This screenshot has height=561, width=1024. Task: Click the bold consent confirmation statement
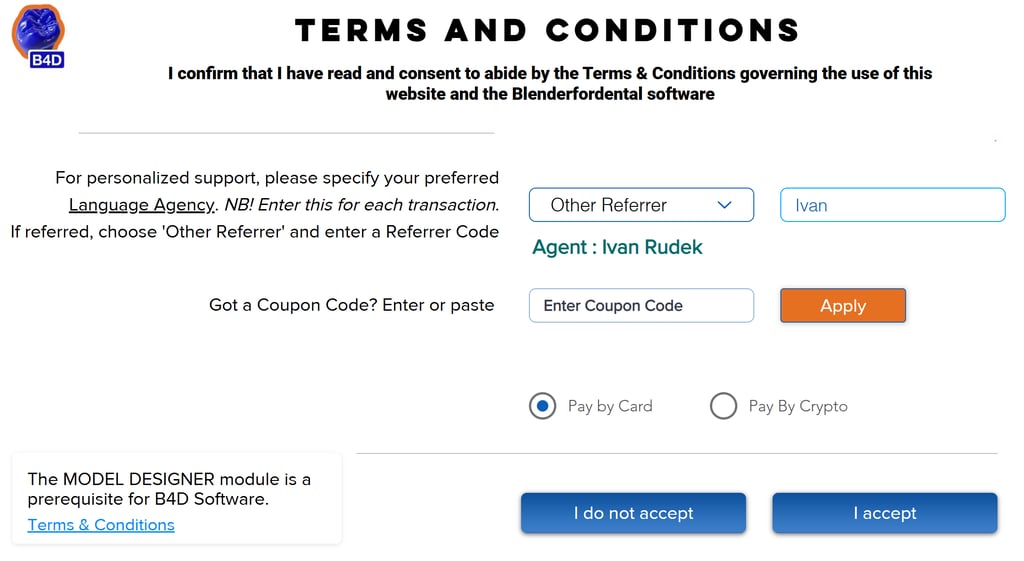point(550,84)
